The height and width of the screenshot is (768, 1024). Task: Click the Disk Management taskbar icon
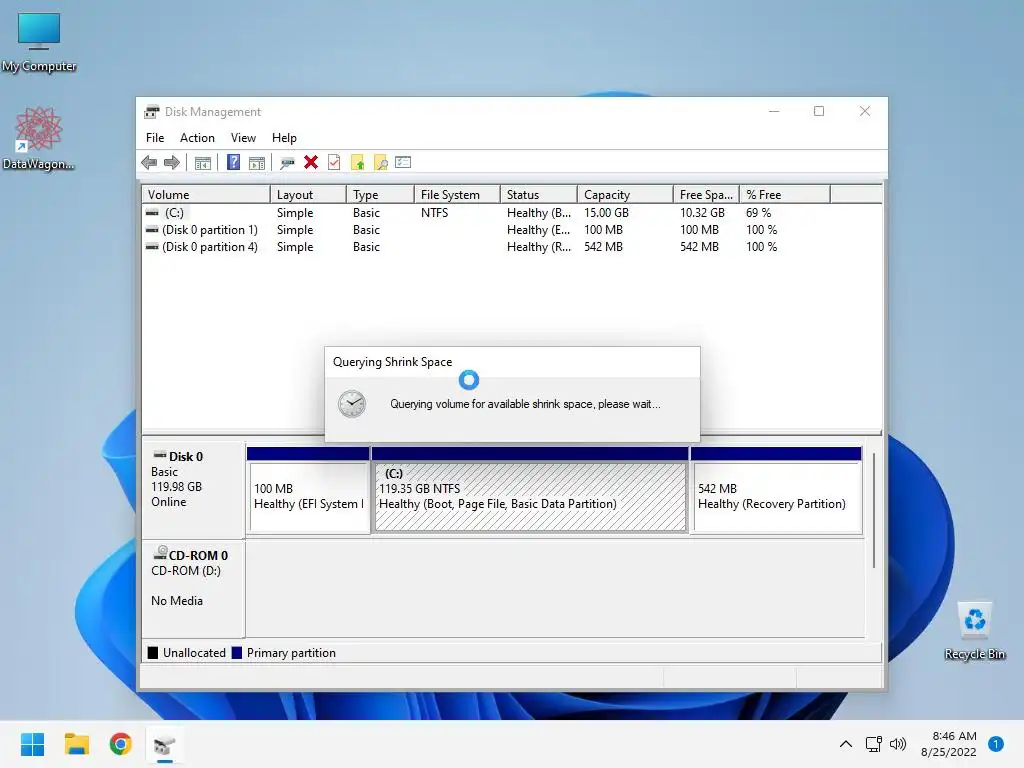point(165,744)
